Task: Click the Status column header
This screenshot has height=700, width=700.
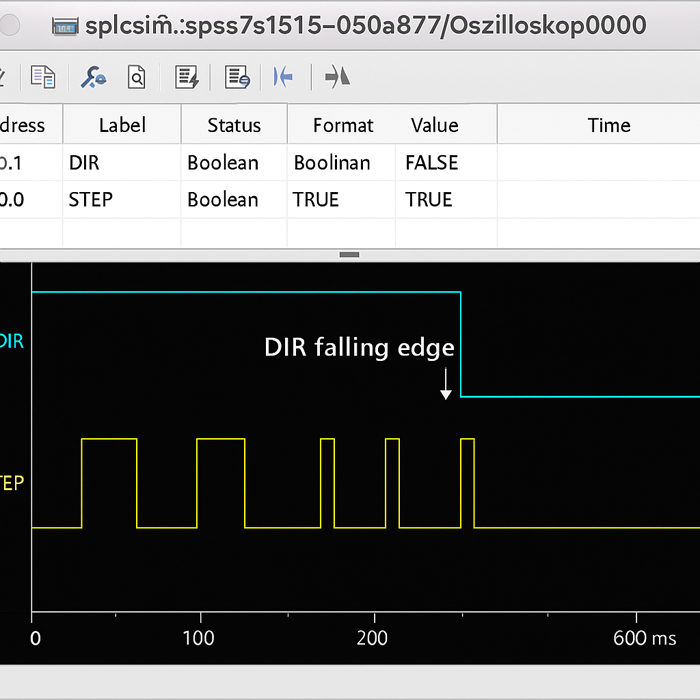Action: pos(234,125)
